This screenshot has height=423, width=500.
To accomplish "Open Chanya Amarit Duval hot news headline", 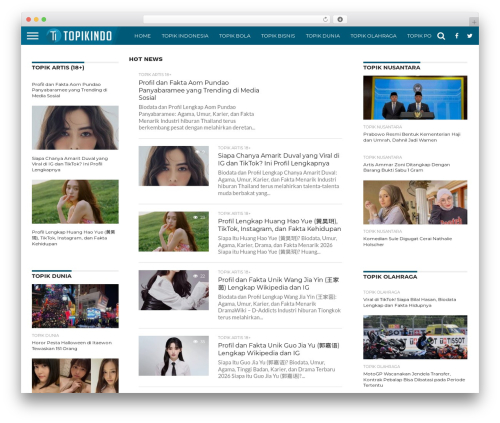I will click(x=278, y=159).
